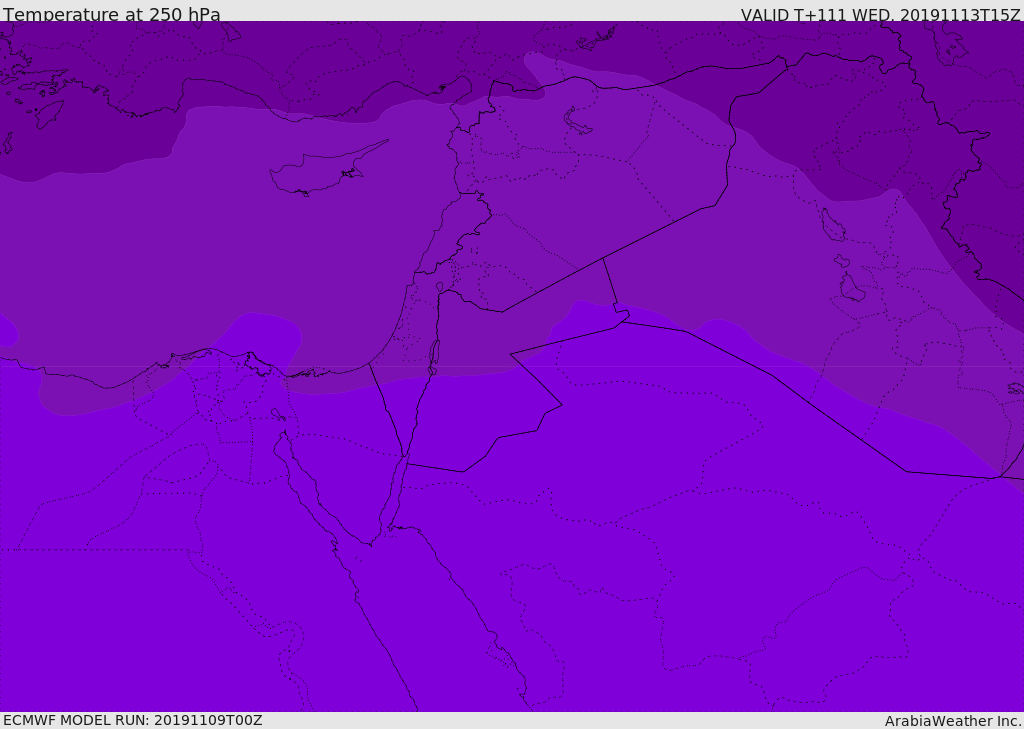The width and height of the screenshot is (1024, 729).
Task: Click the 'VALID T+111 WED. 20191113T15Z' label
Action: pyautogui.click(x=880, y=14)
